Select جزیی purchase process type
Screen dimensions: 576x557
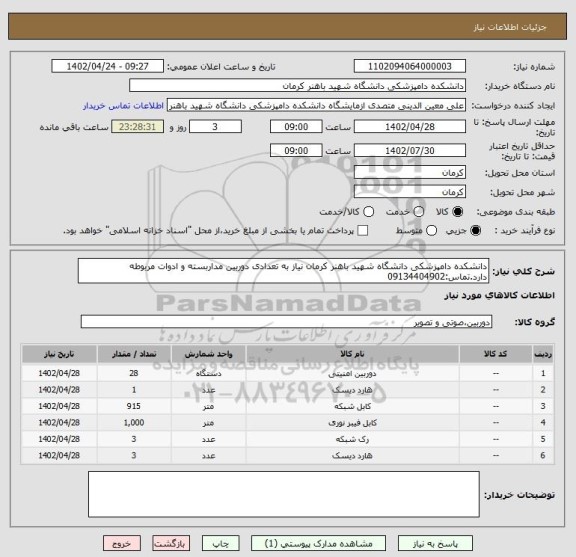[x=475, y=231]
